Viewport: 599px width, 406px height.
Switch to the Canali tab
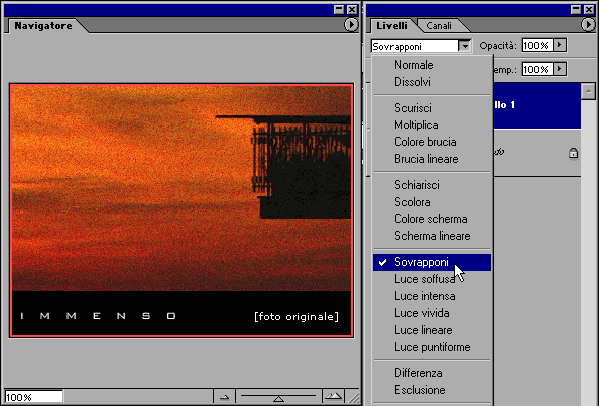click(x=439, y=26)
